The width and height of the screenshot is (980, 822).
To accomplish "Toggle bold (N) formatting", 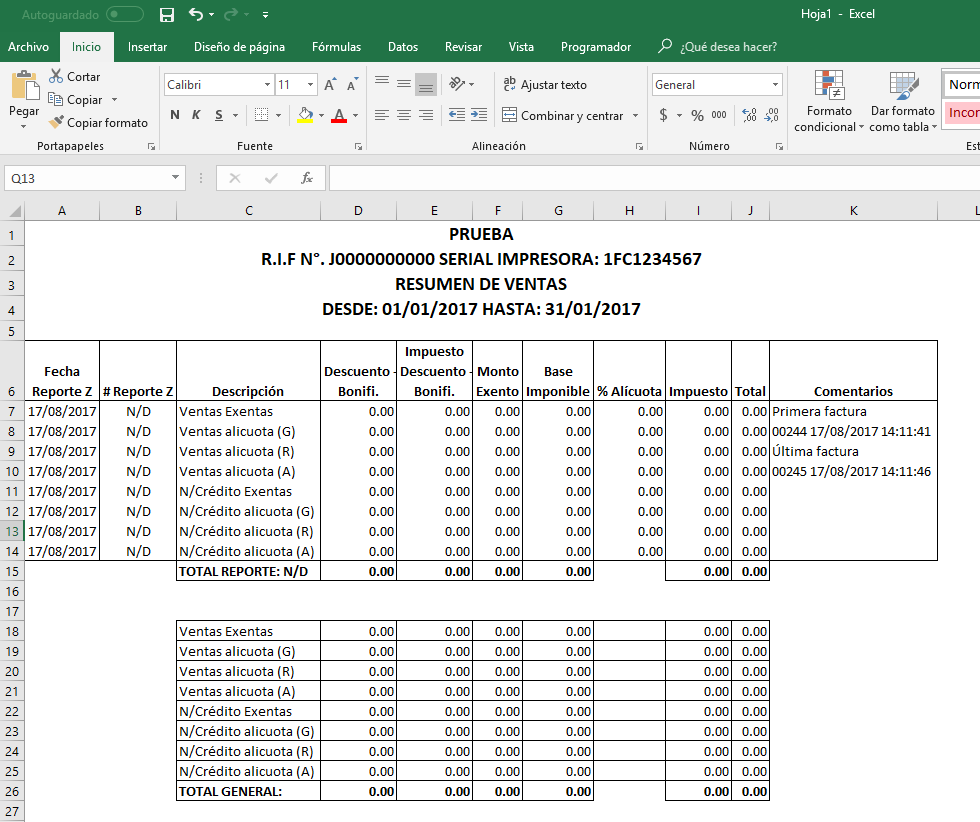I will 175,115.
